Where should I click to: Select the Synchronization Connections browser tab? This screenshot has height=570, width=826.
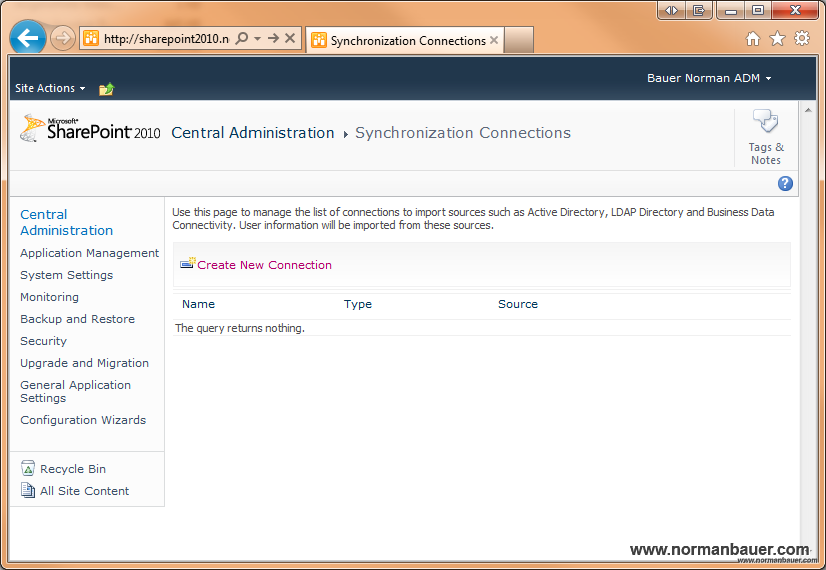click(405, 40)
